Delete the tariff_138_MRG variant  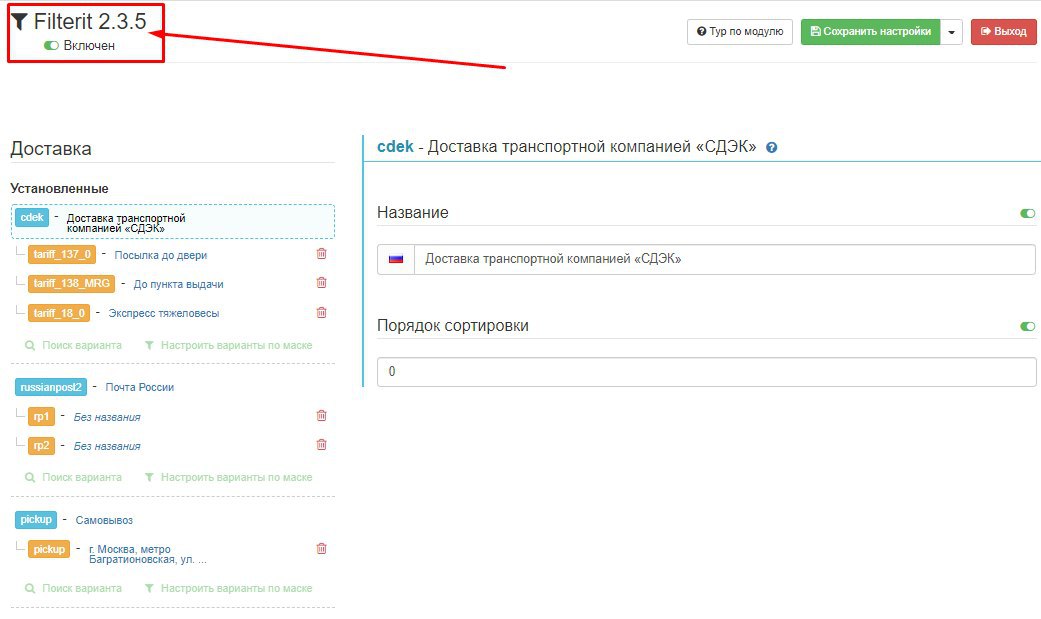point(321,283)
